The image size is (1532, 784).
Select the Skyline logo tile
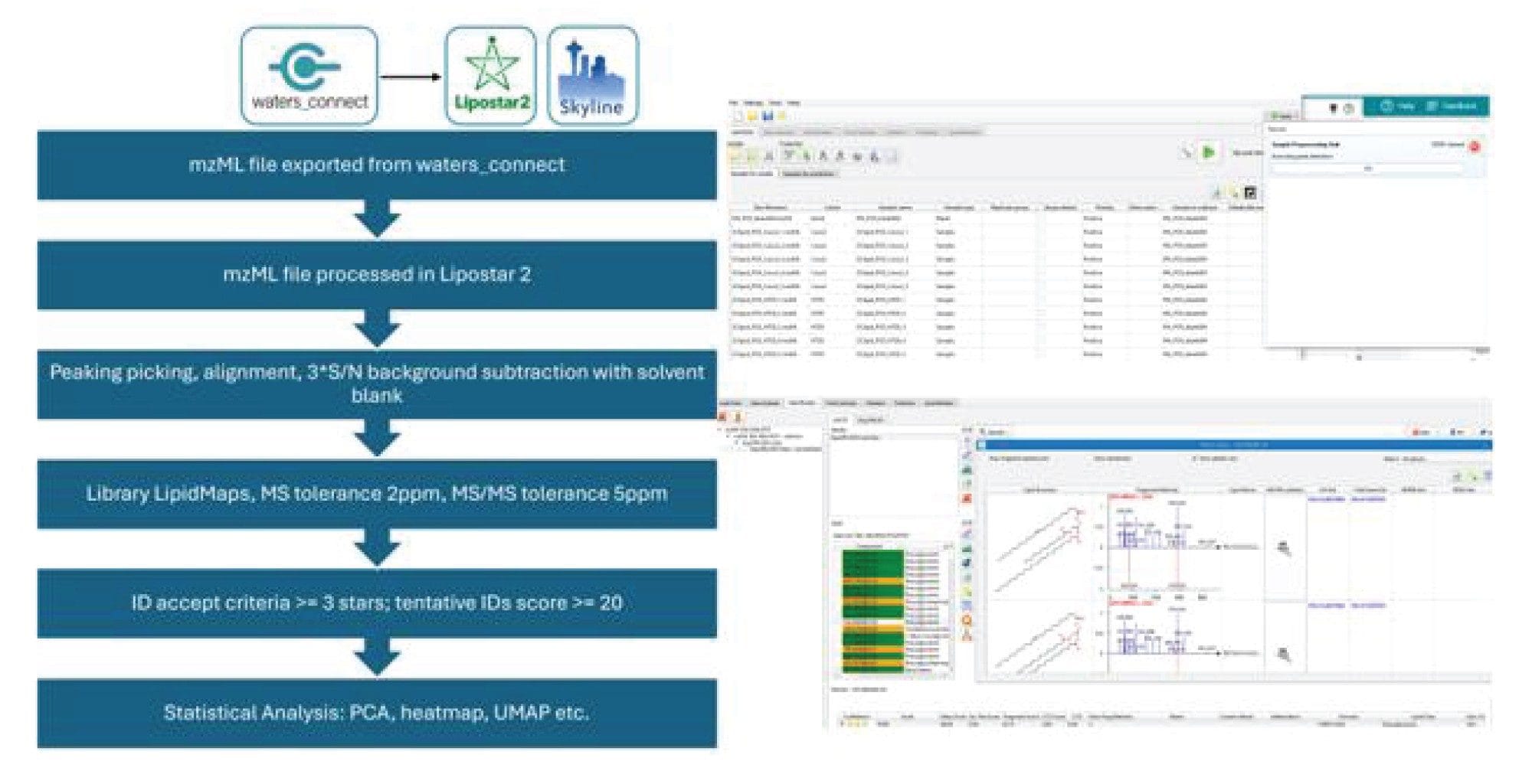pos(592,75)
